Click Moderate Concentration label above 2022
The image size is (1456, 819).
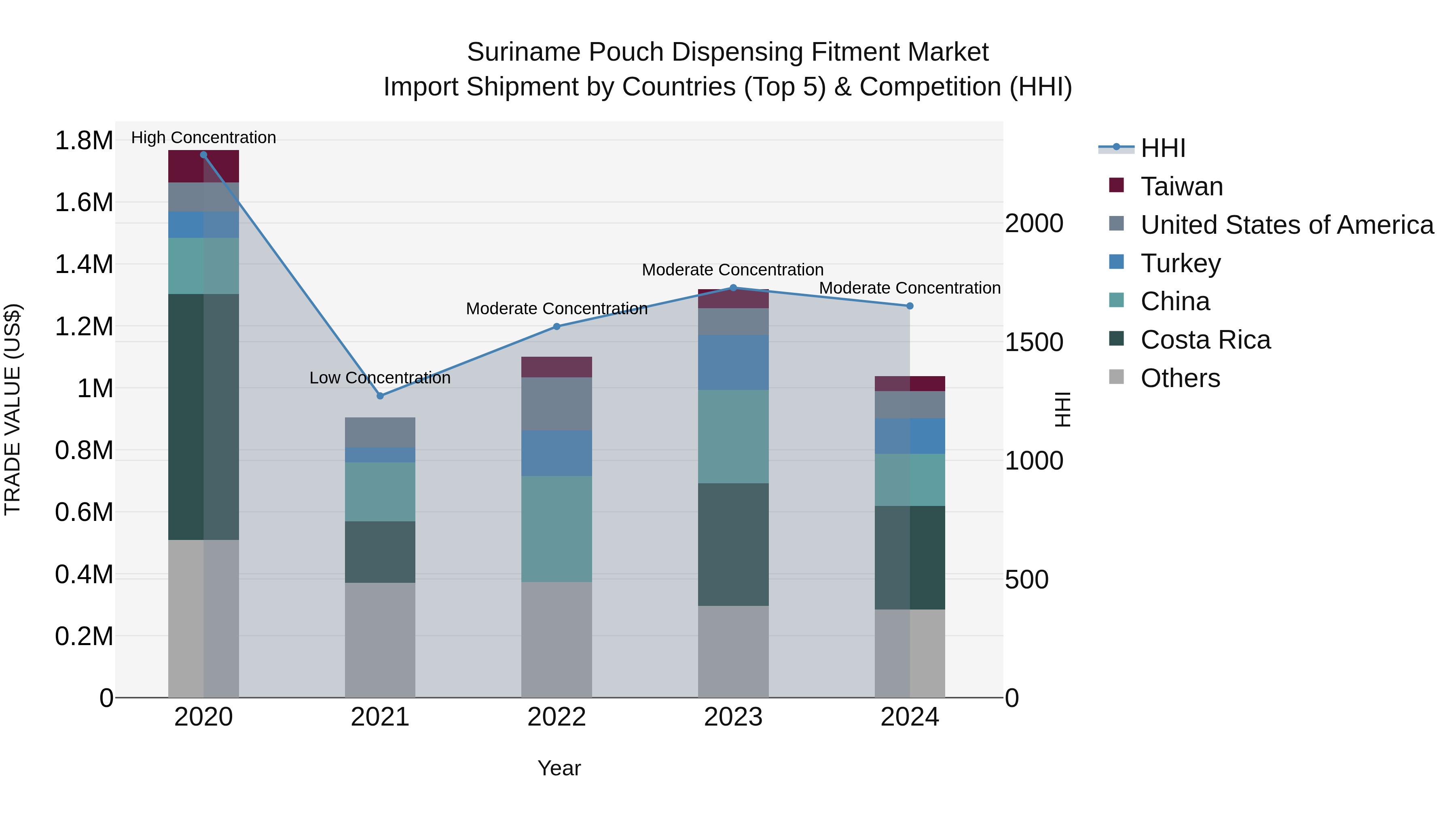557,309
